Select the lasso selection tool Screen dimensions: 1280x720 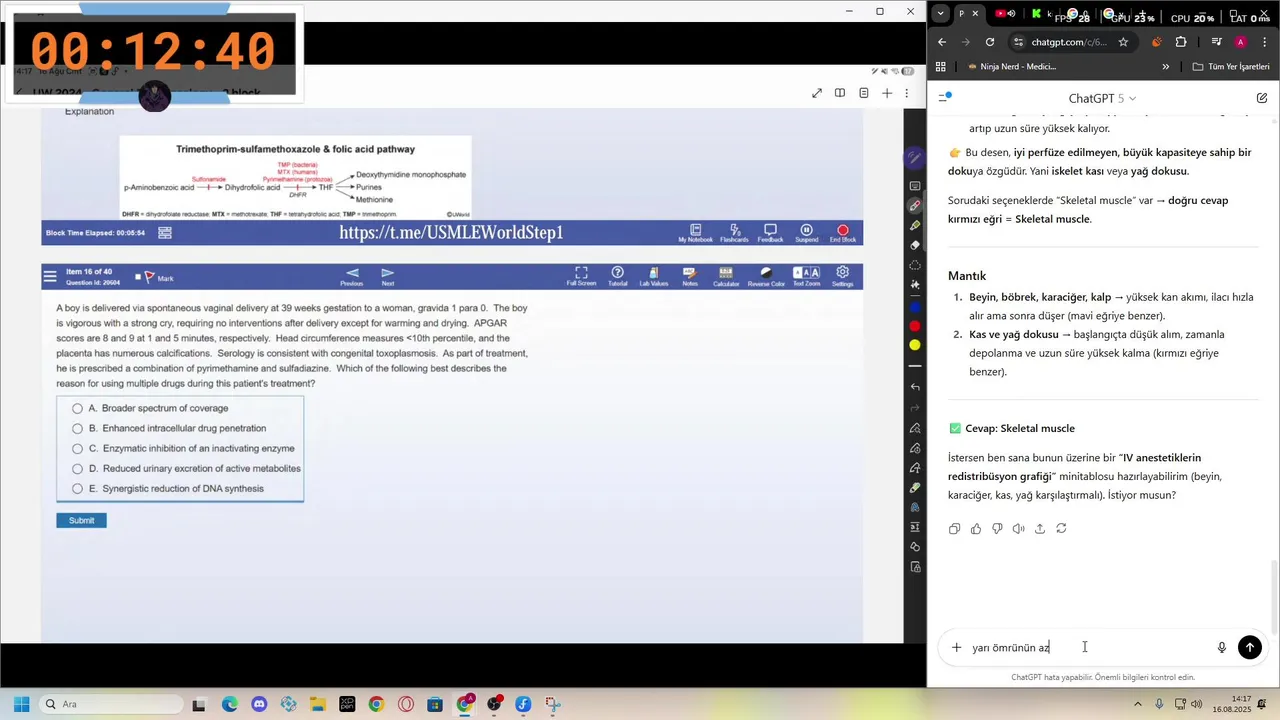[915, 265]
